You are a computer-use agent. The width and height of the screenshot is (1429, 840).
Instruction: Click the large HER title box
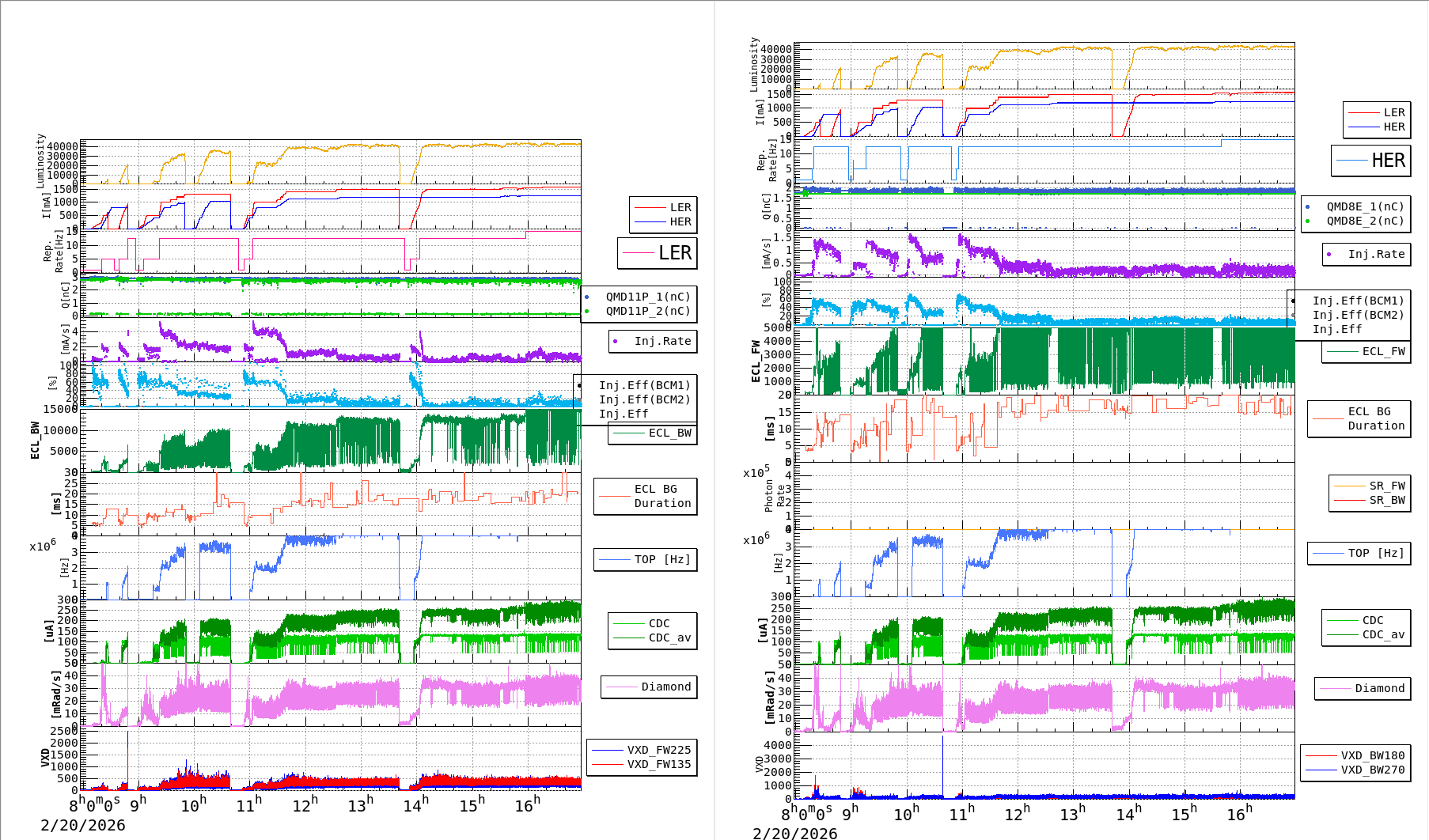pos(1371,161)
